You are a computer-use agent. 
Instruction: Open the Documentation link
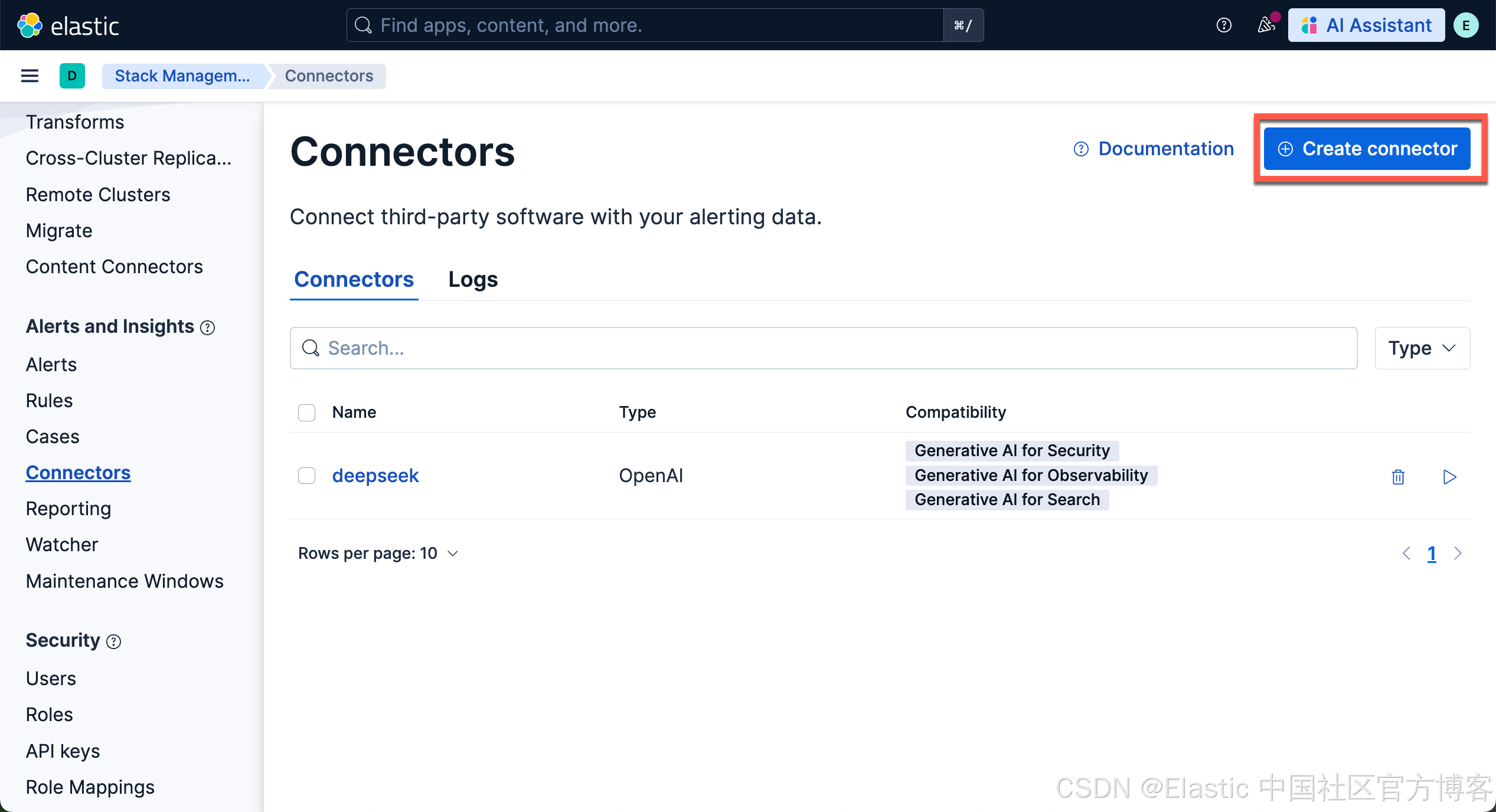tap(1154, 149)
